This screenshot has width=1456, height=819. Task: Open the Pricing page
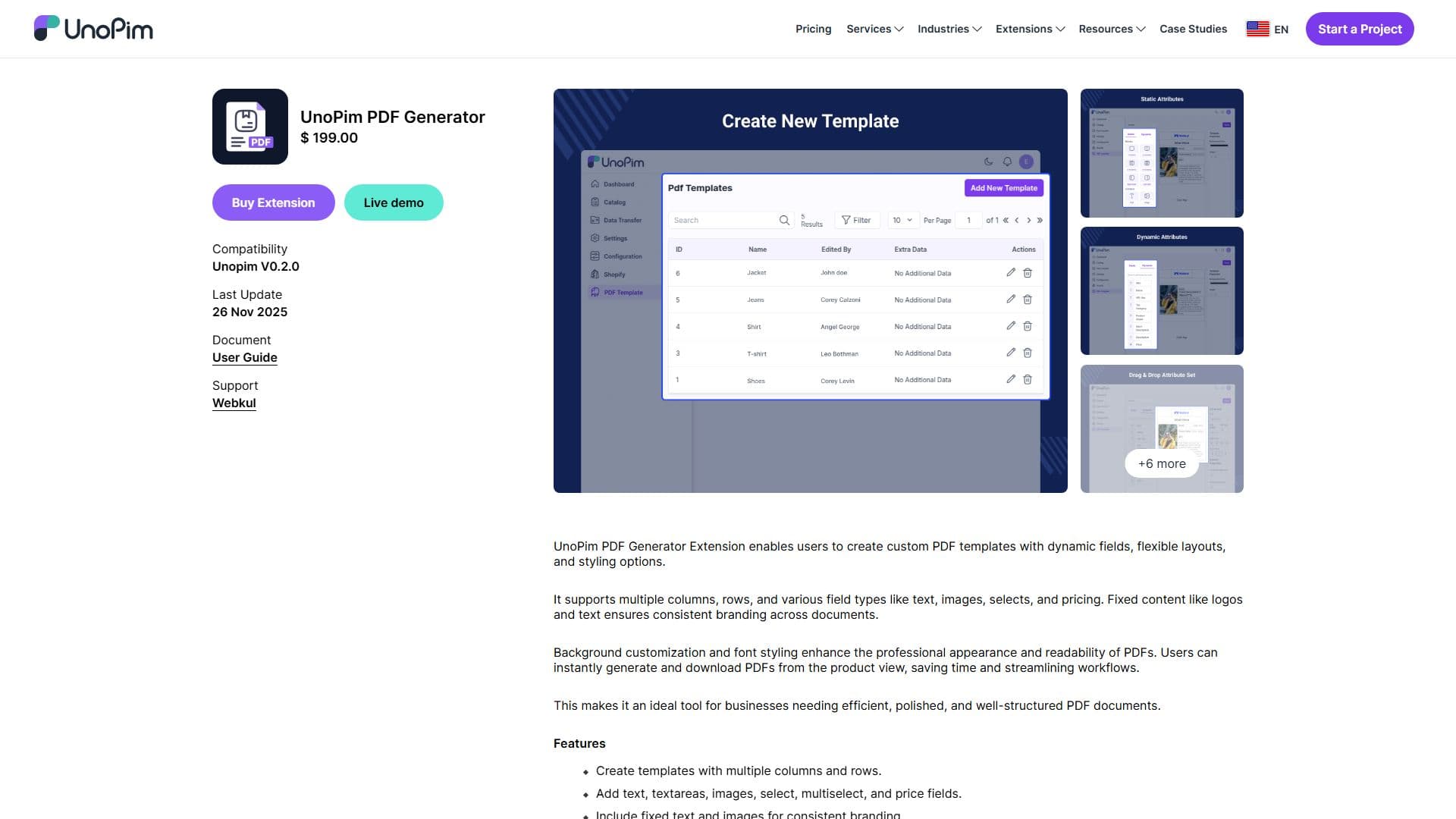click(x=813, y=29)
